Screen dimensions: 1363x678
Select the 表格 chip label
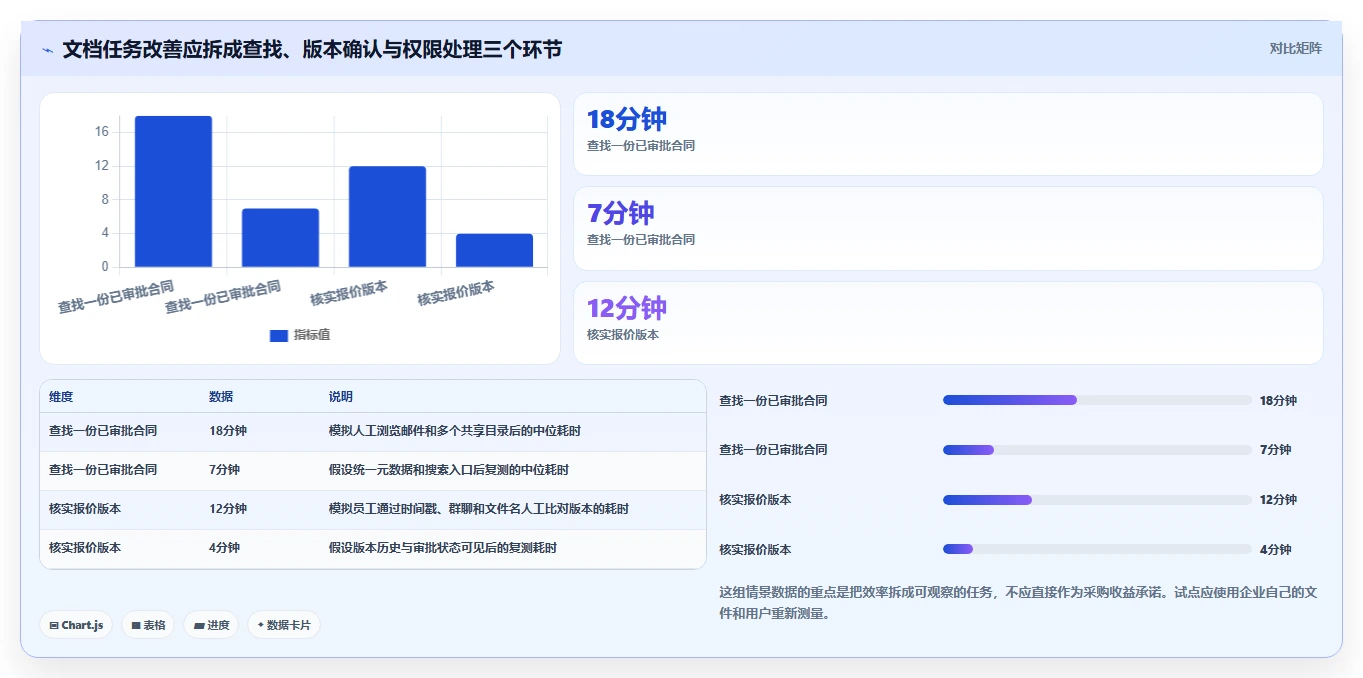pyautogui.click(x=154, y=625)
